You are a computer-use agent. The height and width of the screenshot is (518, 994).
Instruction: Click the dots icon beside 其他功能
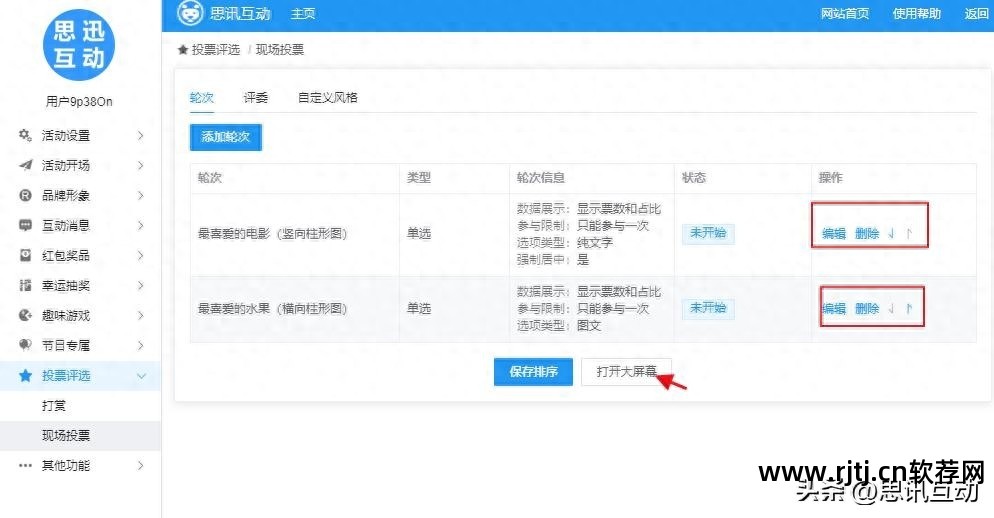coord(25,465)
